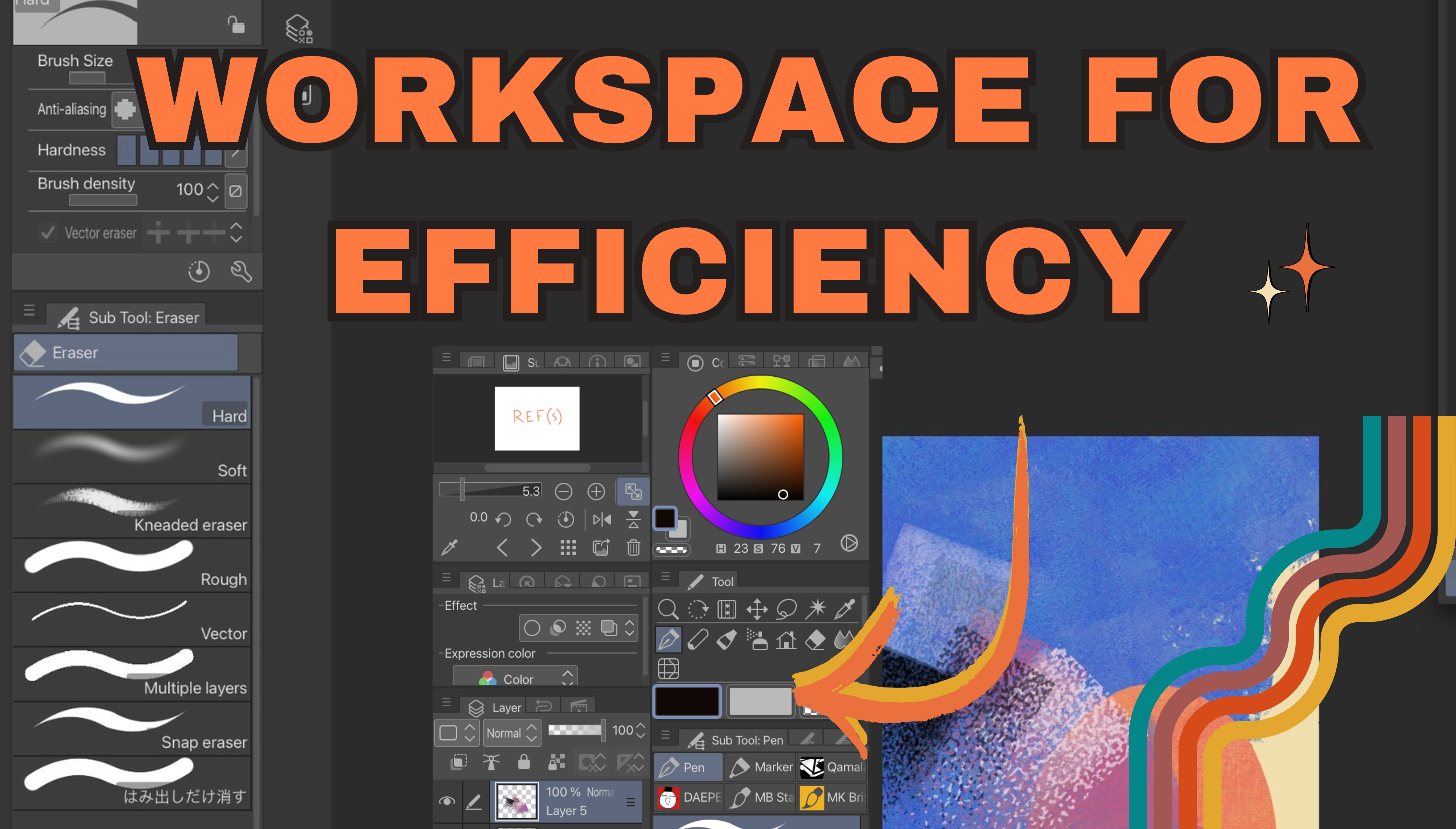Toggle the Vector eraser checkbox

tap(49, 232)
